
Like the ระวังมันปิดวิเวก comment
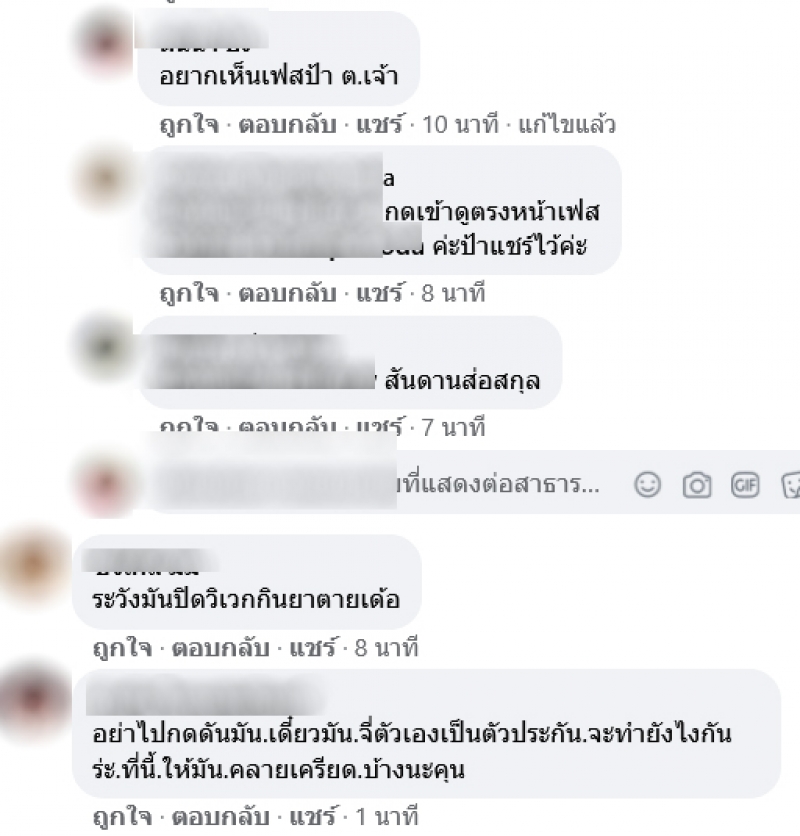point(123,648)
